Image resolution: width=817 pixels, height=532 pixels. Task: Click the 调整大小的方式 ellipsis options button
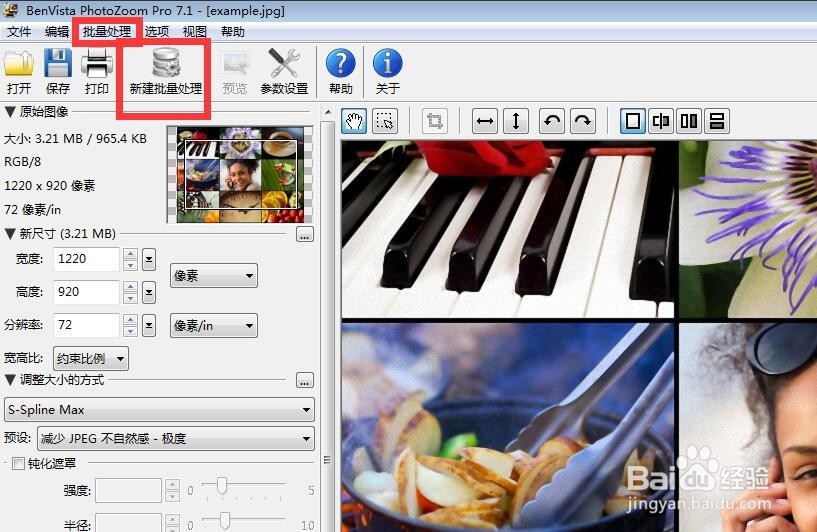point(305,380)
